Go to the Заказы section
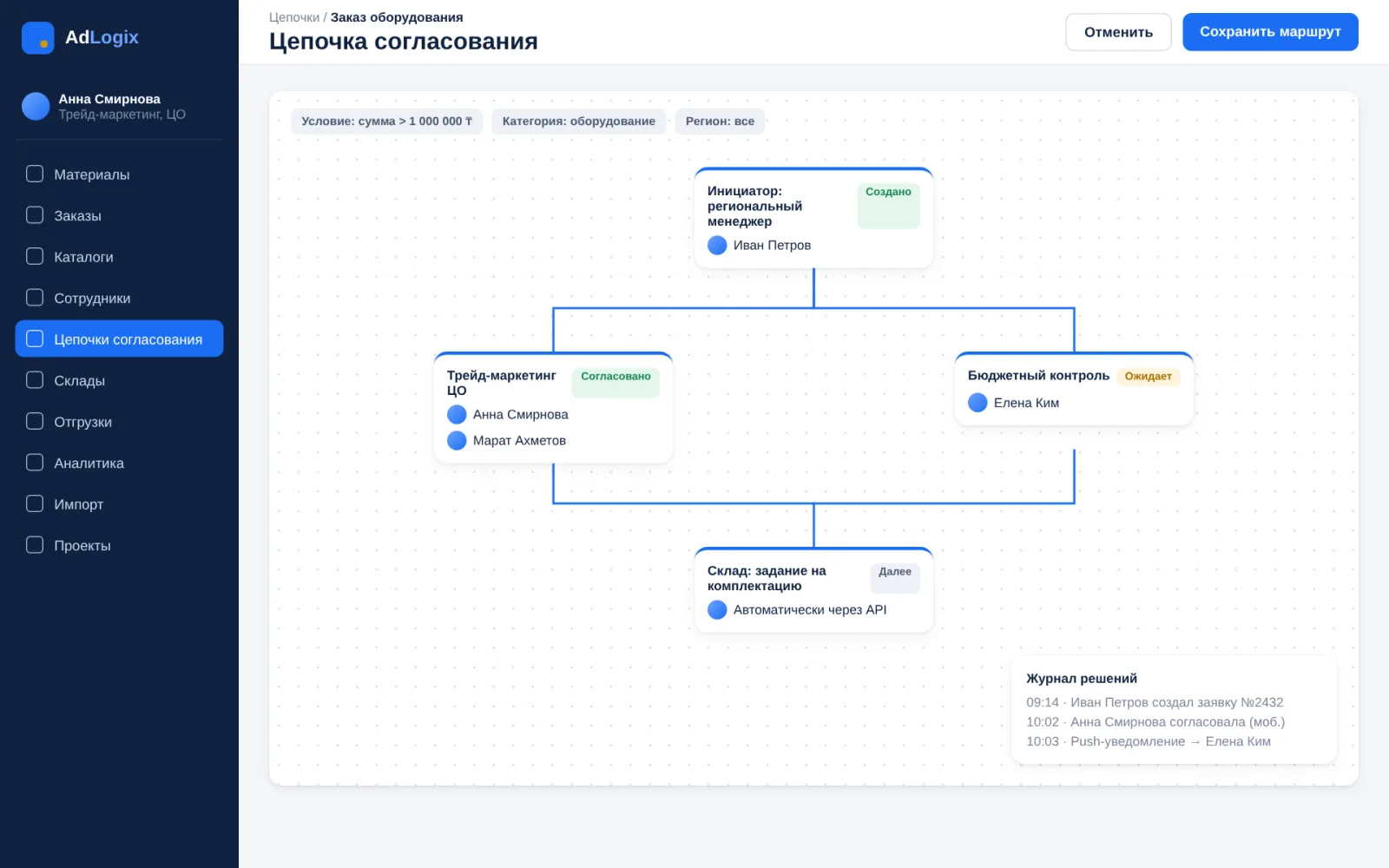The height and width of the screenshot is (868, 1389). tap(119, 215)
